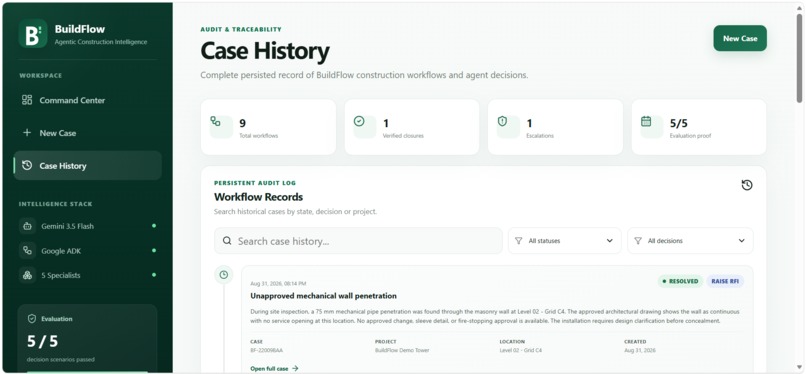Click the case ID BF-22009BAA

[266, 350]
